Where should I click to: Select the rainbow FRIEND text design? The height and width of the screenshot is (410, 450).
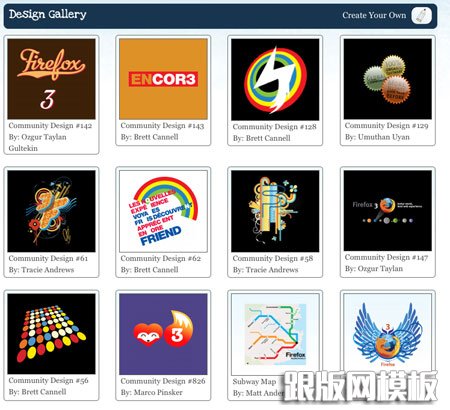[163, 211]
